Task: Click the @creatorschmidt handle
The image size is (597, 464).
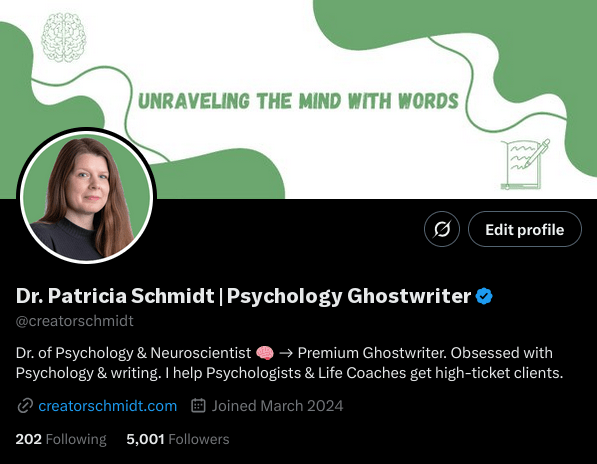Action: (x=75, y=321)
